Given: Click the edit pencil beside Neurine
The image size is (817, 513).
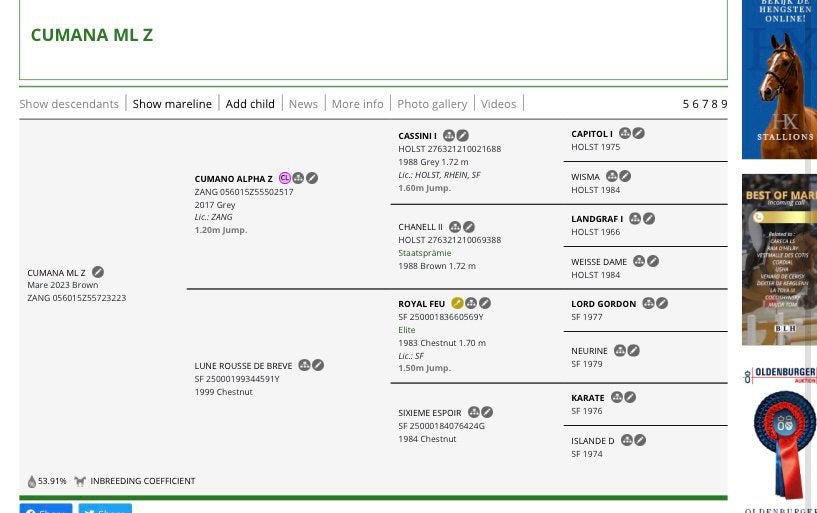Looking at the screenshot, I should coord(634,351).
